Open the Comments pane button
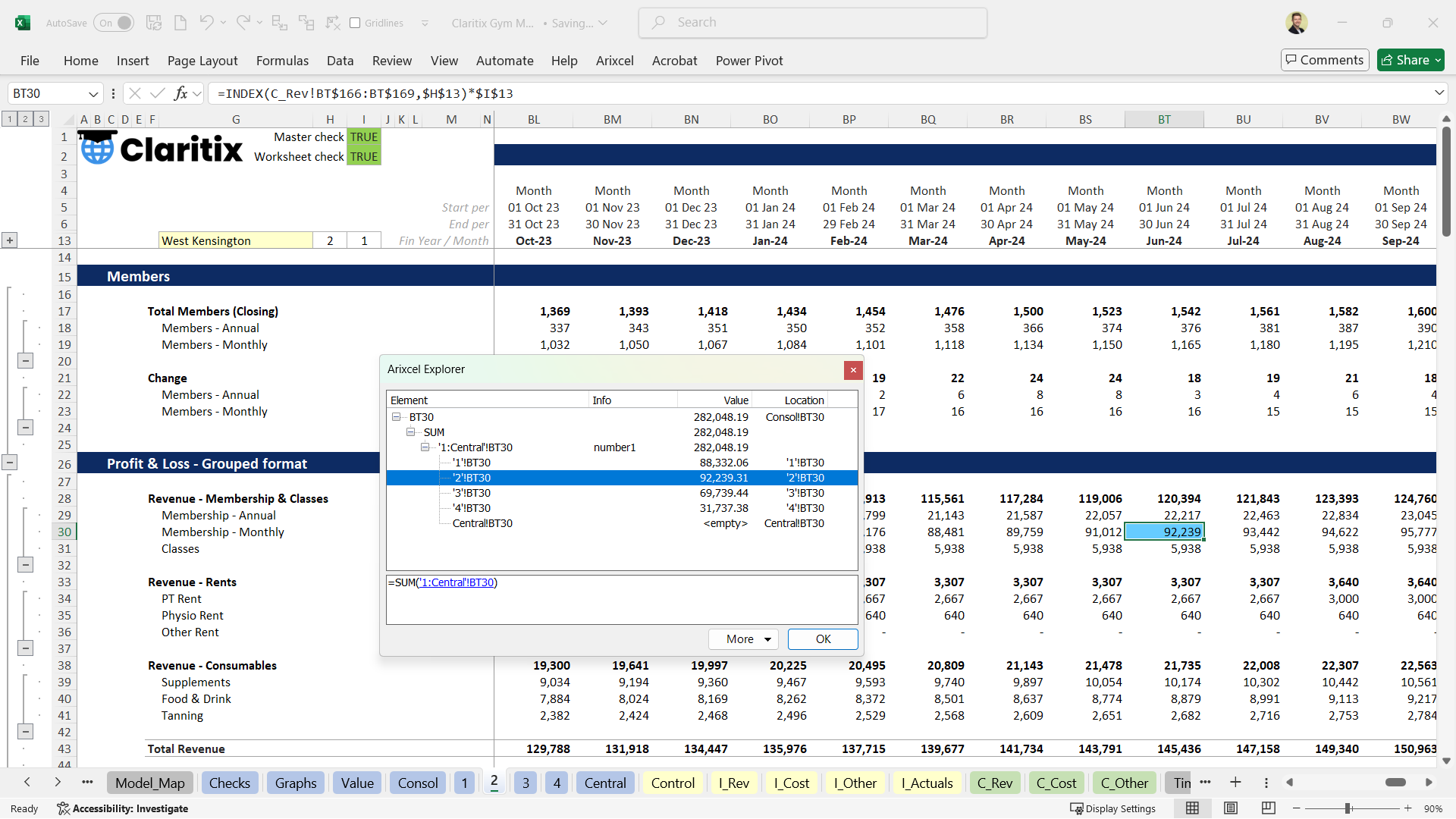Screen dimensions: 1456x819 click(x=1324, y=60)
